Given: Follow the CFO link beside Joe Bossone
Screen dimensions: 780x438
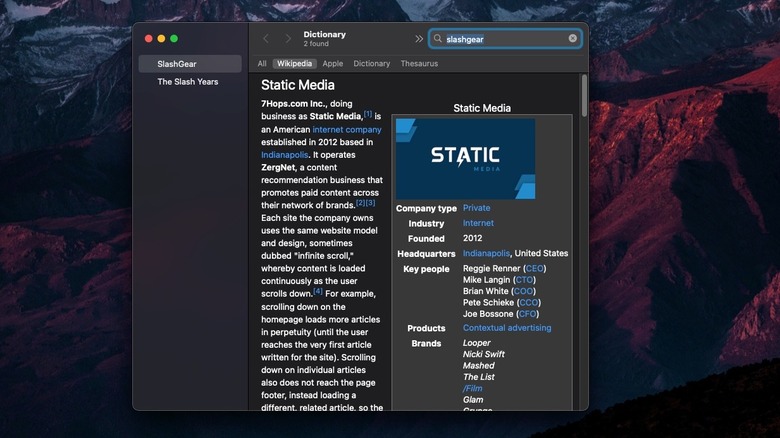Looking at the screenshot, I should click(527, 314).
